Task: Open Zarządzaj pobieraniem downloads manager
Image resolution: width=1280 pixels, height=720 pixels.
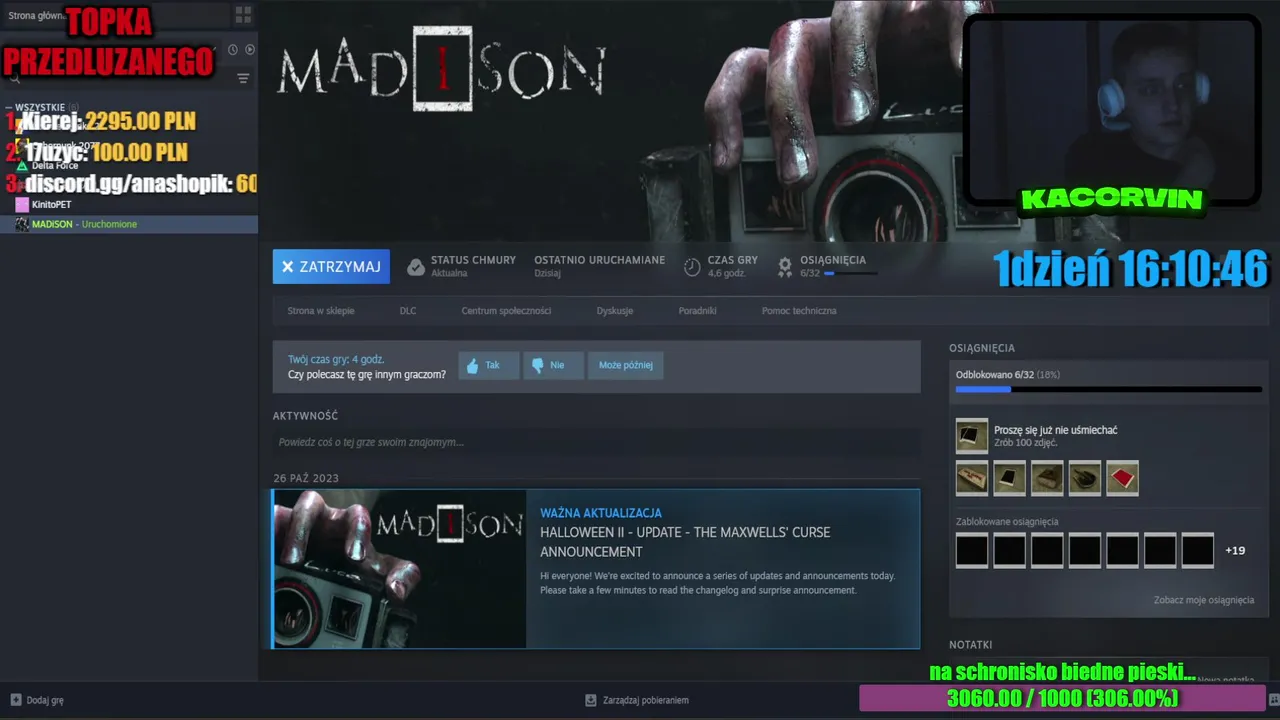Action: tap(637, 700)
